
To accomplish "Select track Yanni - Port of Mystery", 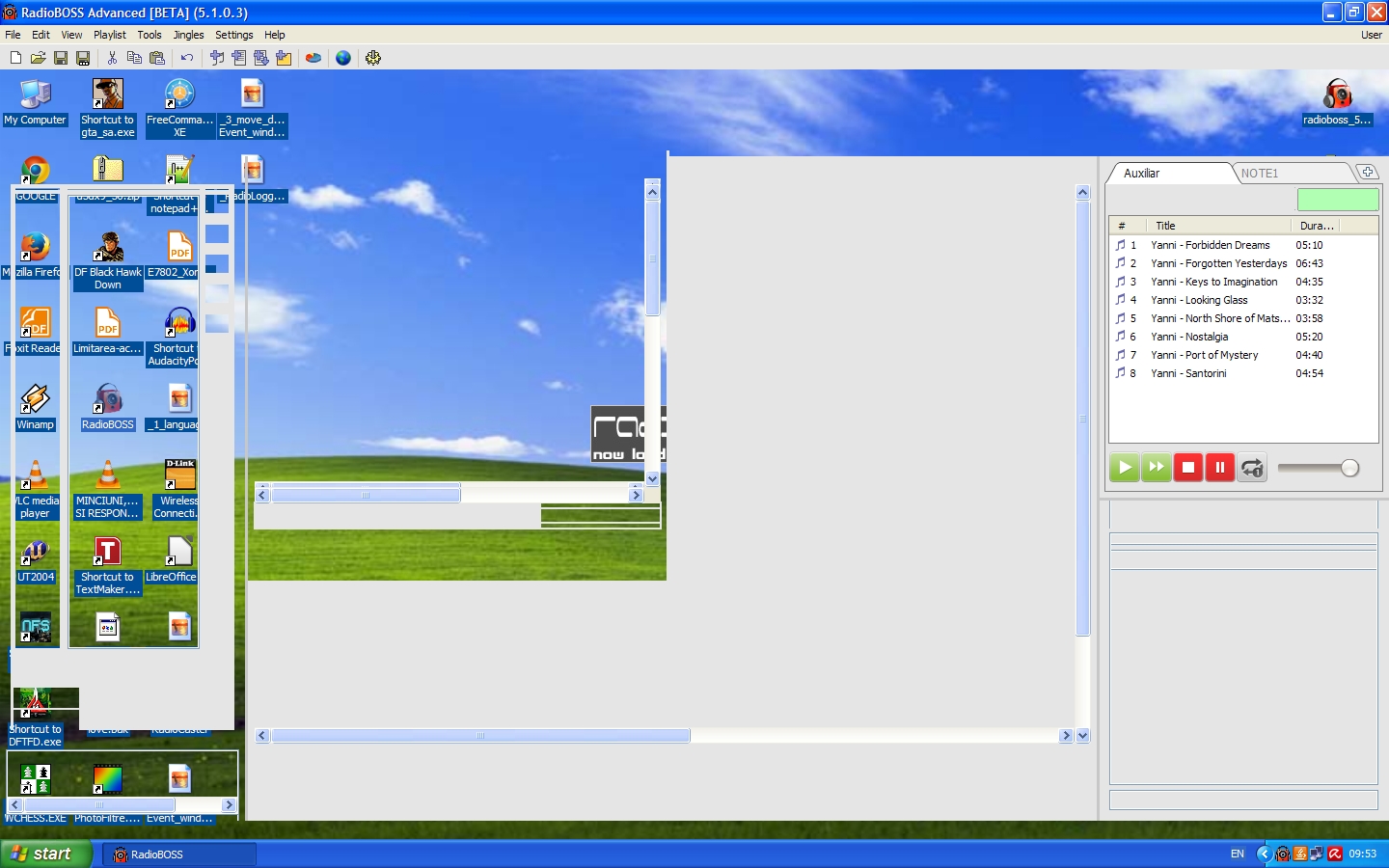I will (1243, 355).
